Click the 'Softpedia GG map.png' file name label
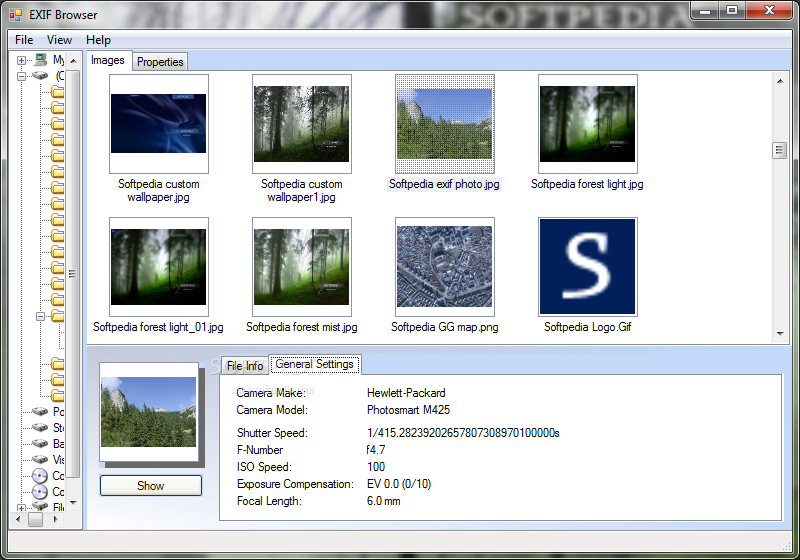The height and width of the screenshot is (560, 800). 444,327
